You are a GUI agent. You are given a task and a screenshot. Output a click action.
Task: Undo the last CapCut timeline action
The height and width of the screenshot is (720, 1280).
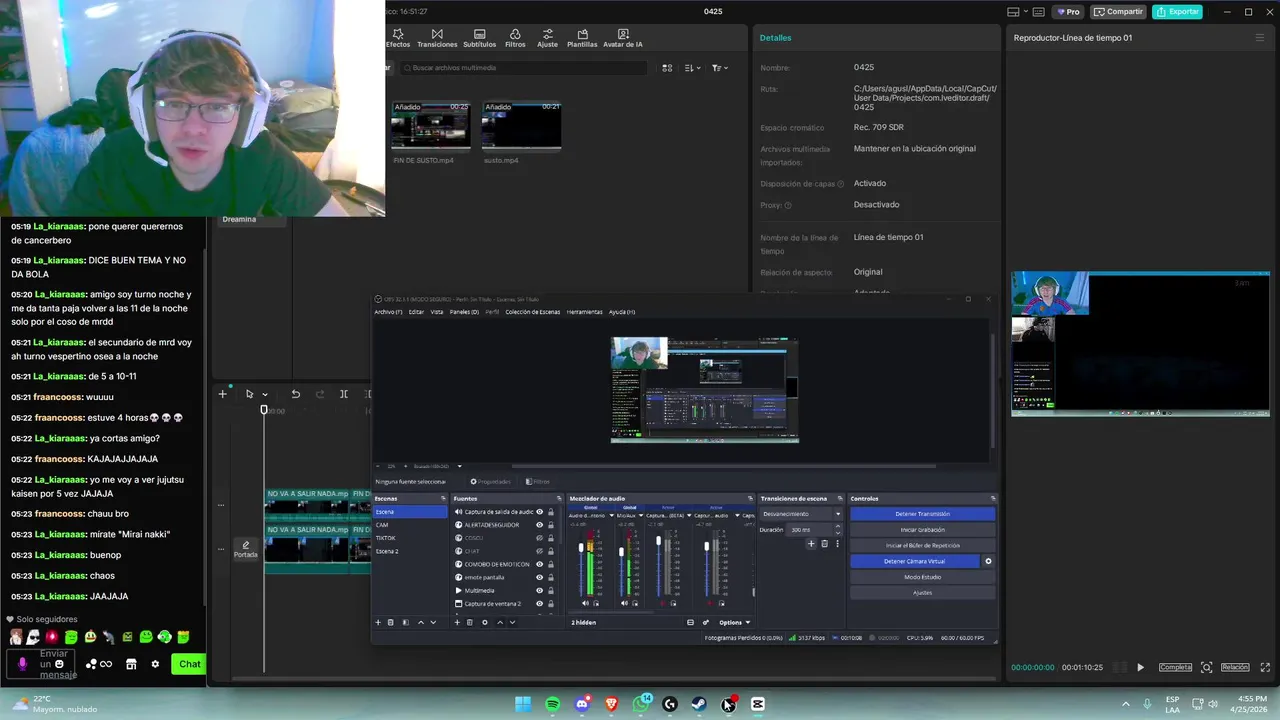pos(295,394)
